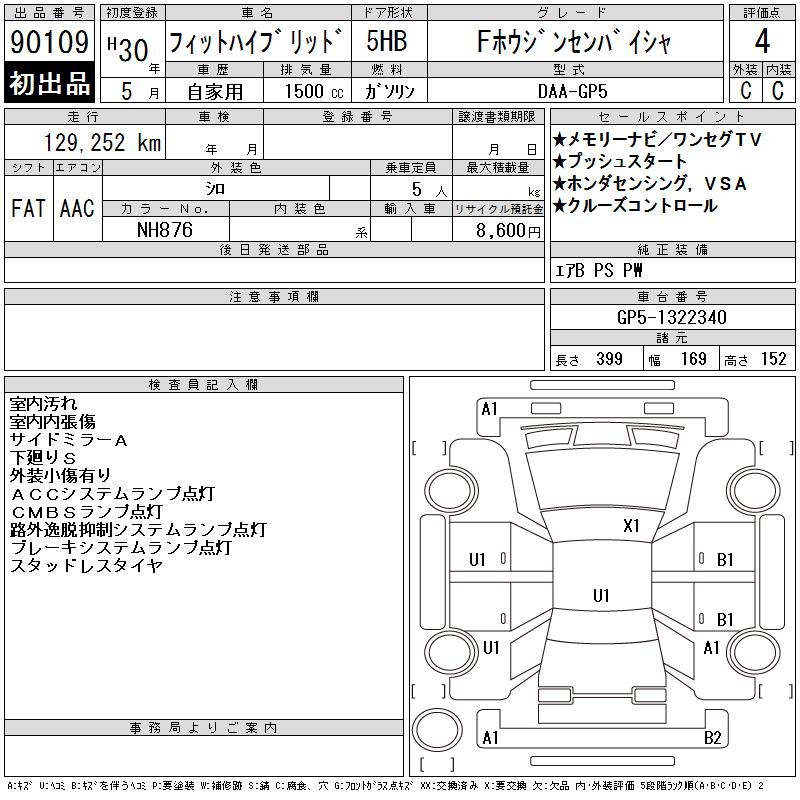The height and width of the screenshot is (800, 800).
Task: Click the X1 mark on the windshield
Action: [631, 526]
